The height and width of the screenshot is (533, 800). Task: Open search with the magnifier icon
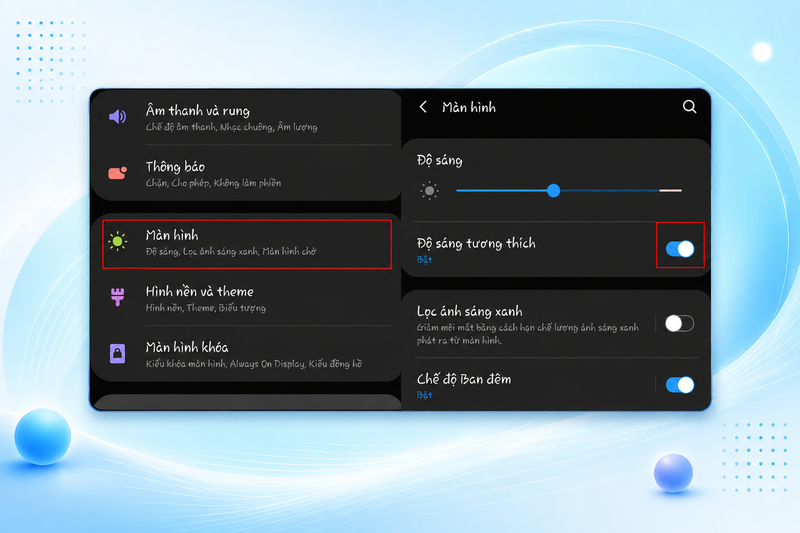(x=689, y=106)
